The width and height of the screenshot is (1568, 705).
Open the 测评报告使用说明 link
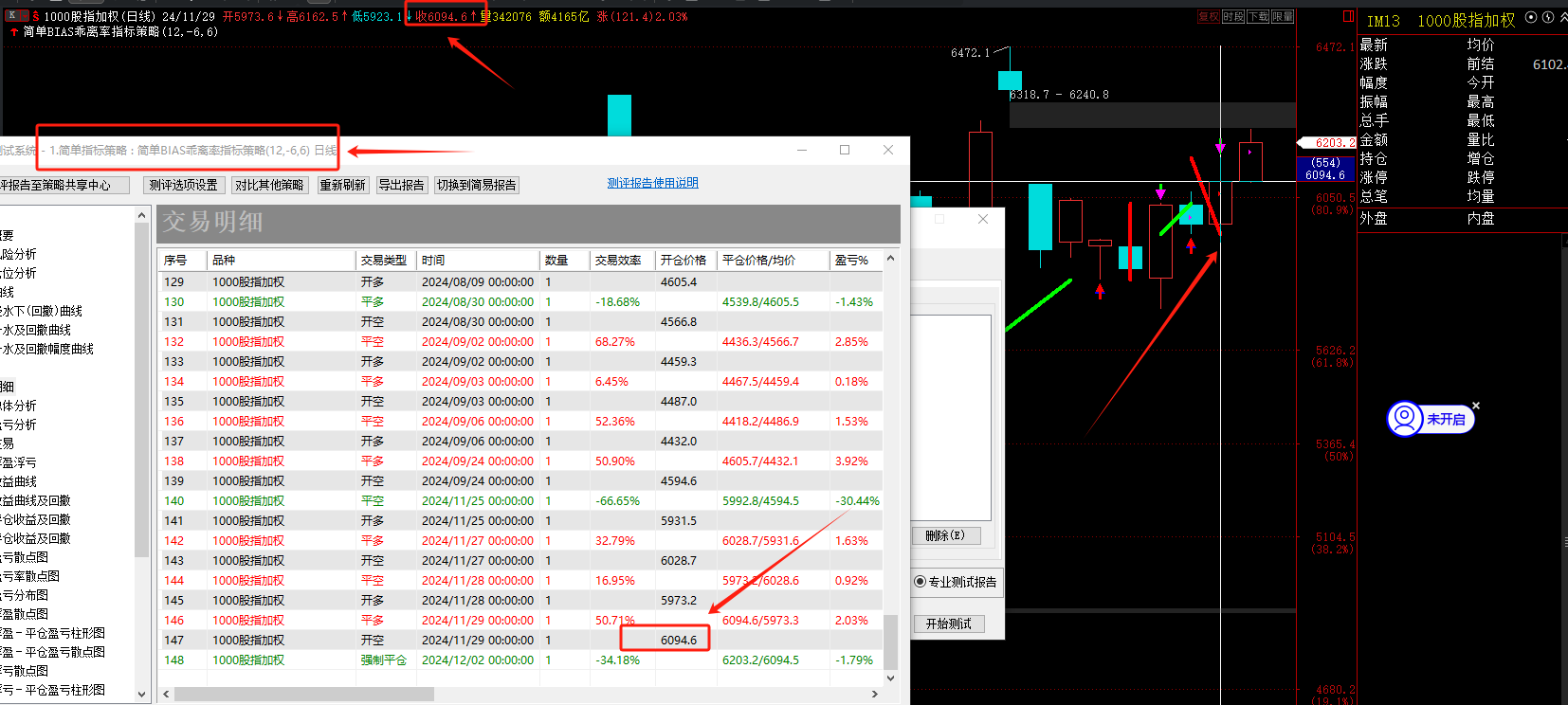click(x=652, y=183)
